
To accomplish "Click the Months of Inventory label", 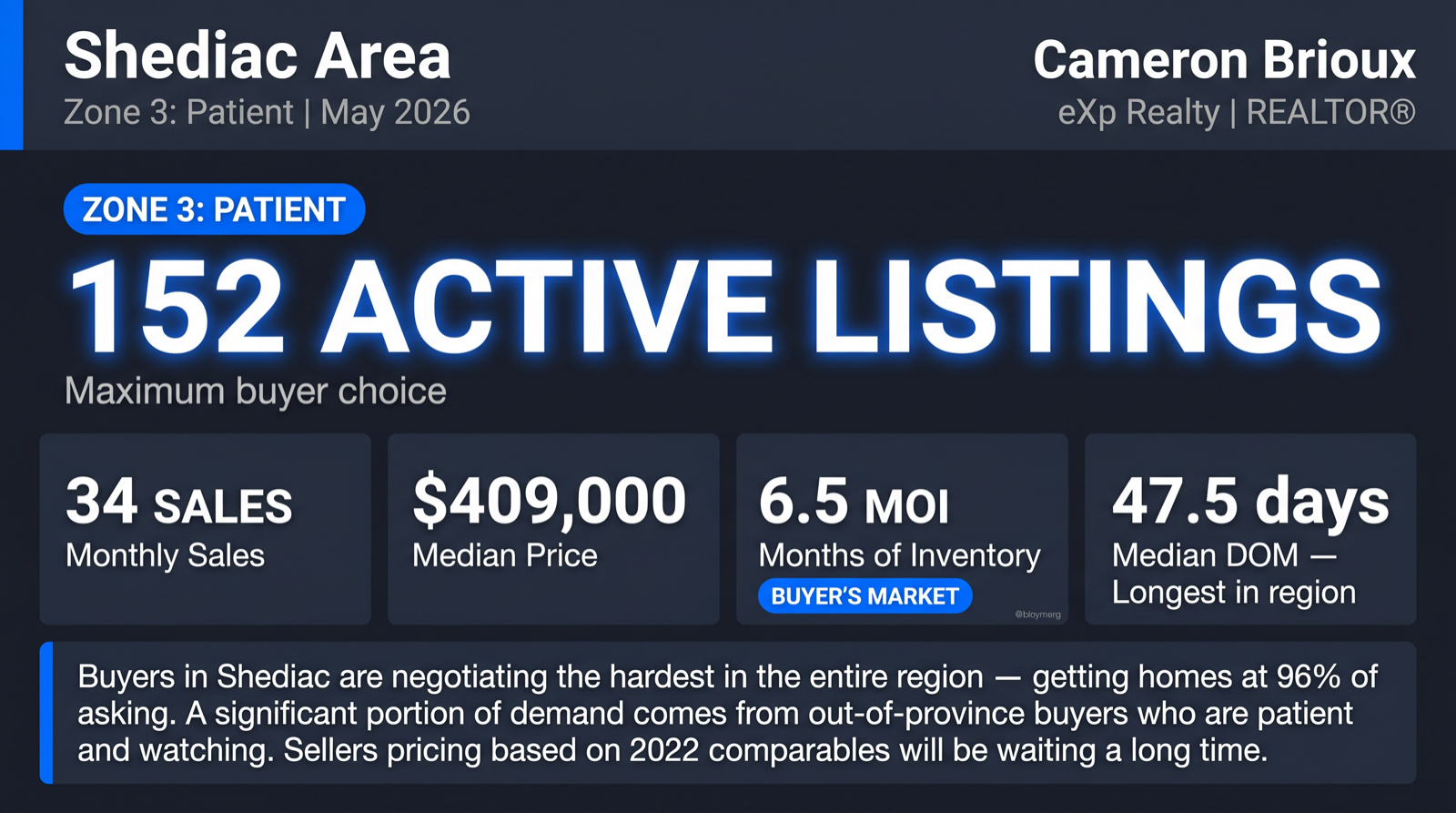I will point(899,555).
